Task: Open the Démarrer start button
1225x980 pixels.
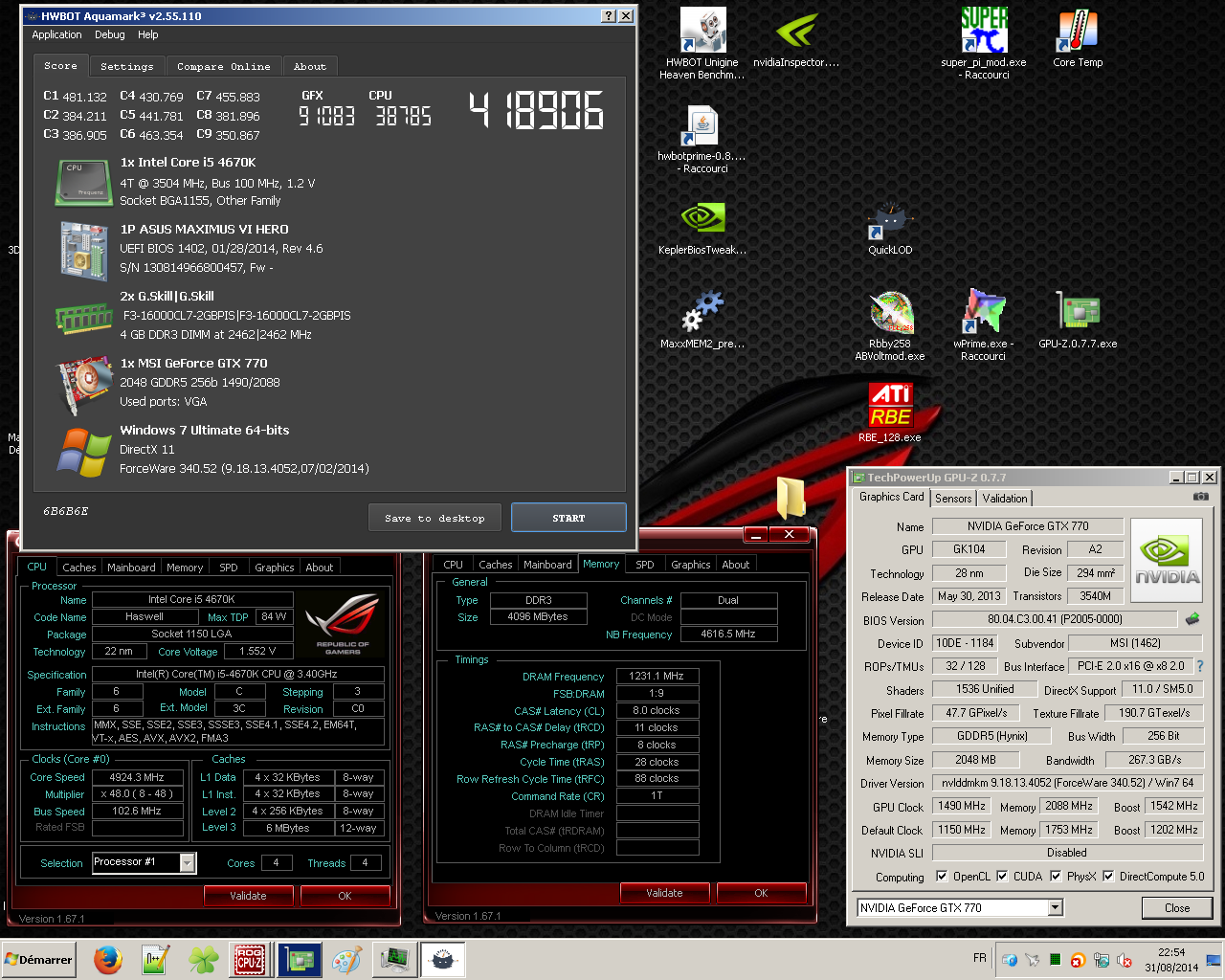Action: click(x=38, y=959)
